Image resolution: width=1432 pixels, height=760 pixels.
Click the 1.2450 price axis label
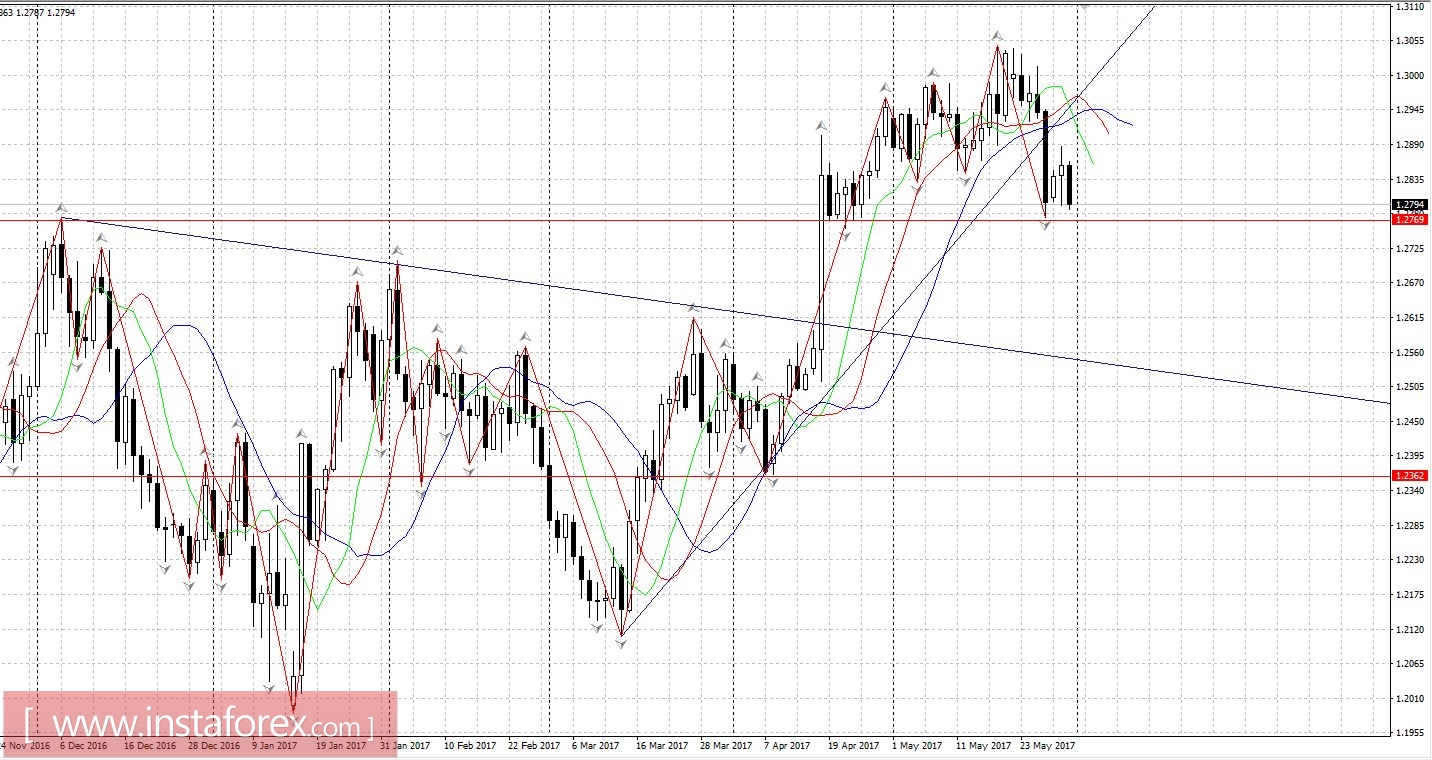(x=1410, y=422)
